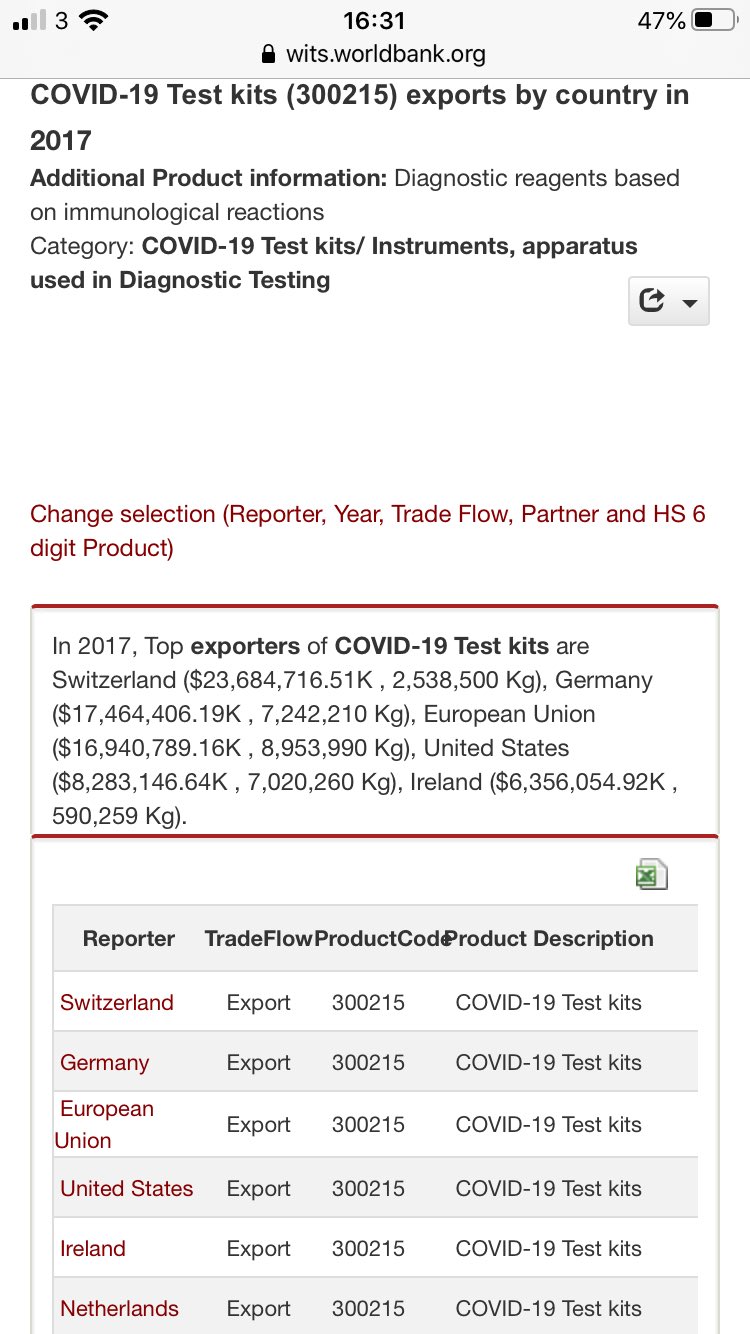Click the Product Description column header
The width and height of the screenshot is (750, 1334).
[x=551, y=938]
